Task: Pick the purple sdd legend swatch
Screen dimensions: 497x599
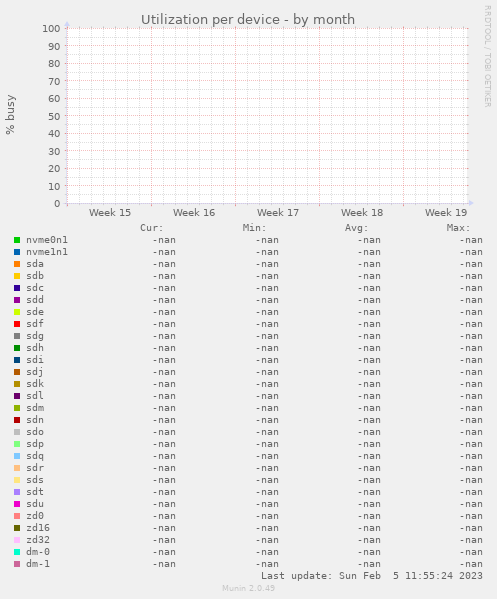Action: (x=17, y=300)
